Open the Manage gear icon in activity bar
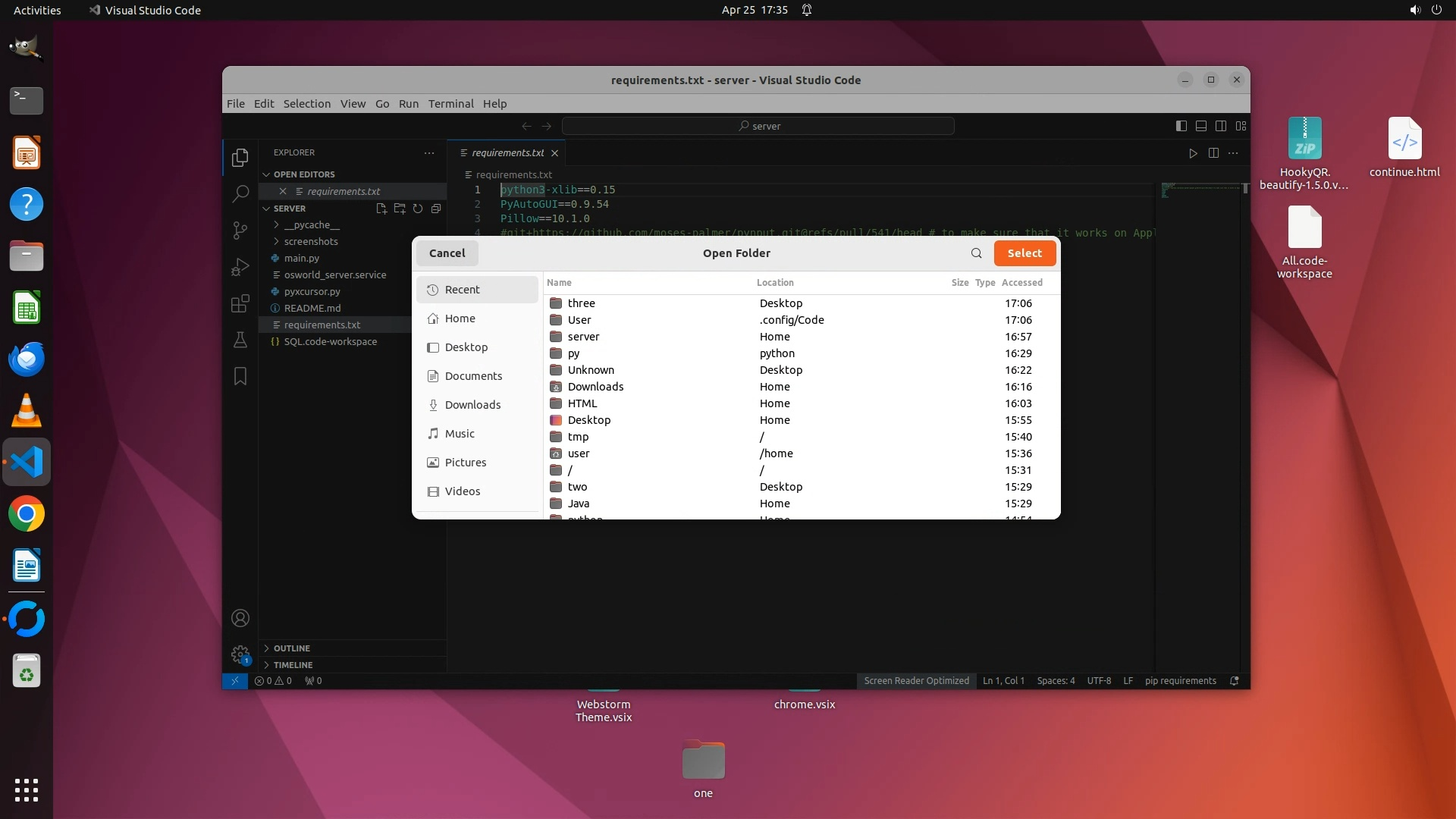1456x819 pixels. [240, 654]
